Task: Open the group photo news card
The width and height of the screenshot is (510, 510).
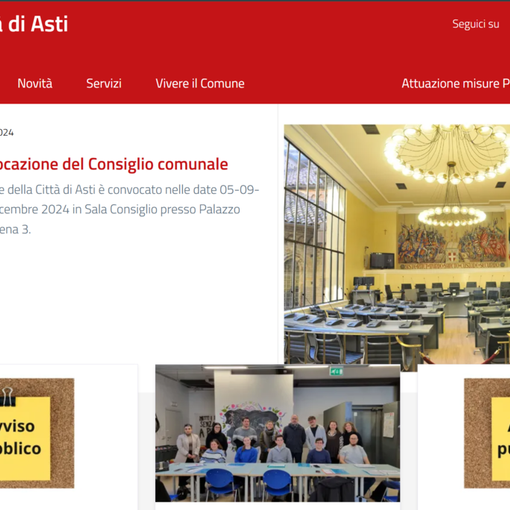Action: click(x=278, y=433)
